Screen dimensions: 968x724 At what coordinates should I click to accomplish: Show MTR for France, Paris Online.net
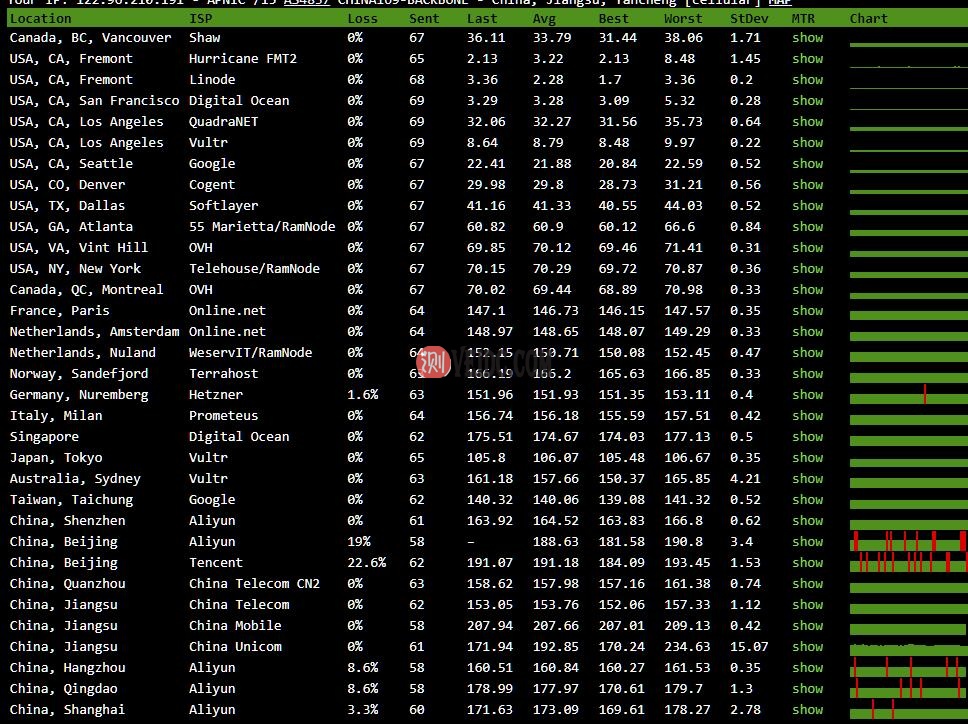click(x=807, y=310)
